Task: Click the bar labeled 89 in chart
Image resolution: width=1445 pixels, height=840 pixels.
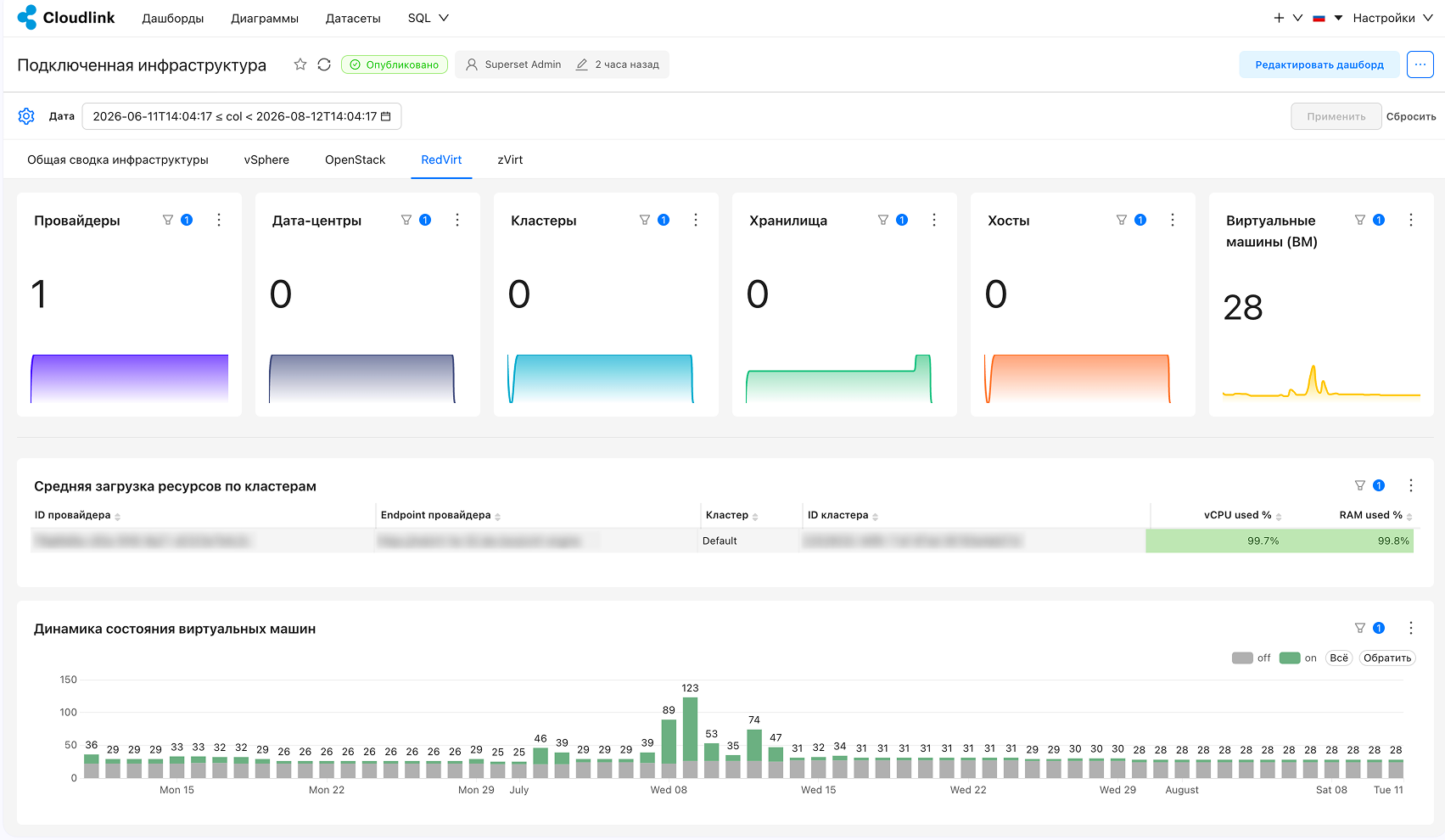Action: coord(669,748)
